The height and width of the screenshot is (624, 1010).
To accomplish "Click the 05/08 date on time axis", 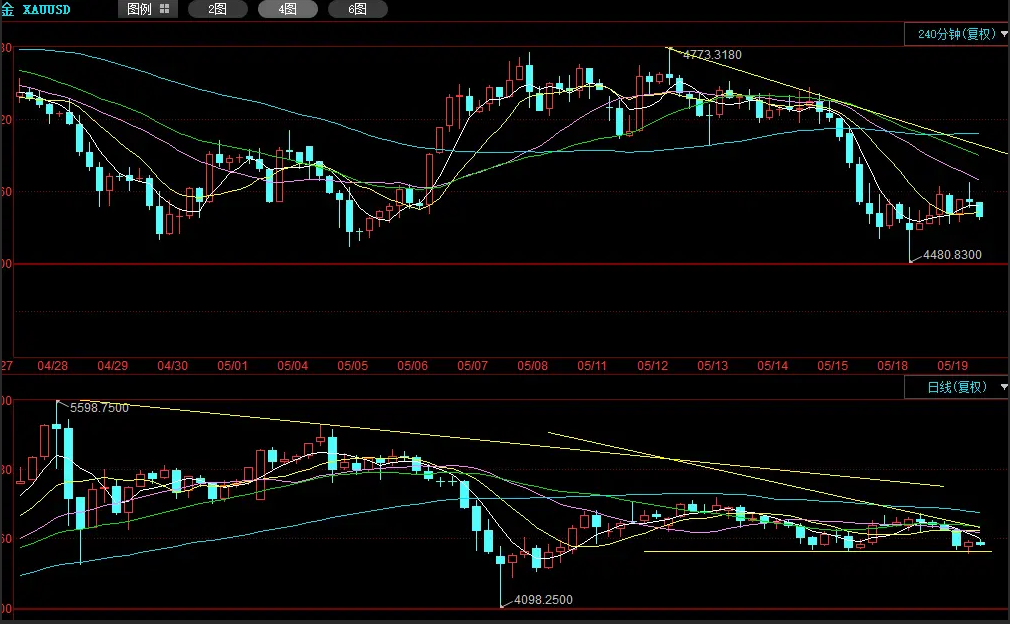I will 532,366.
